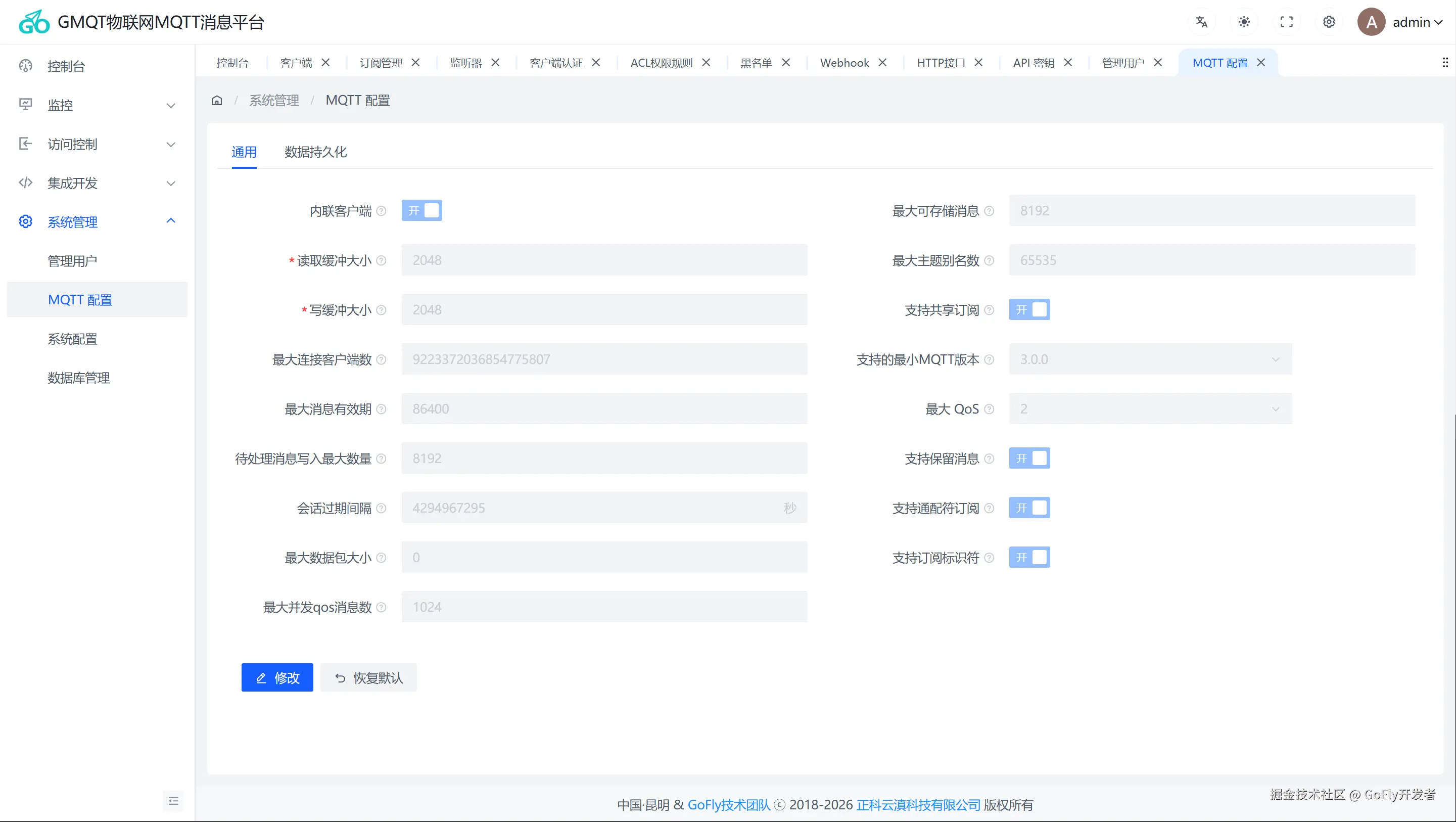The height and width of the screenshot is (822, 1456).
Task: Expand the 集成开发 sidebar menu
Action: pos(97,183)
